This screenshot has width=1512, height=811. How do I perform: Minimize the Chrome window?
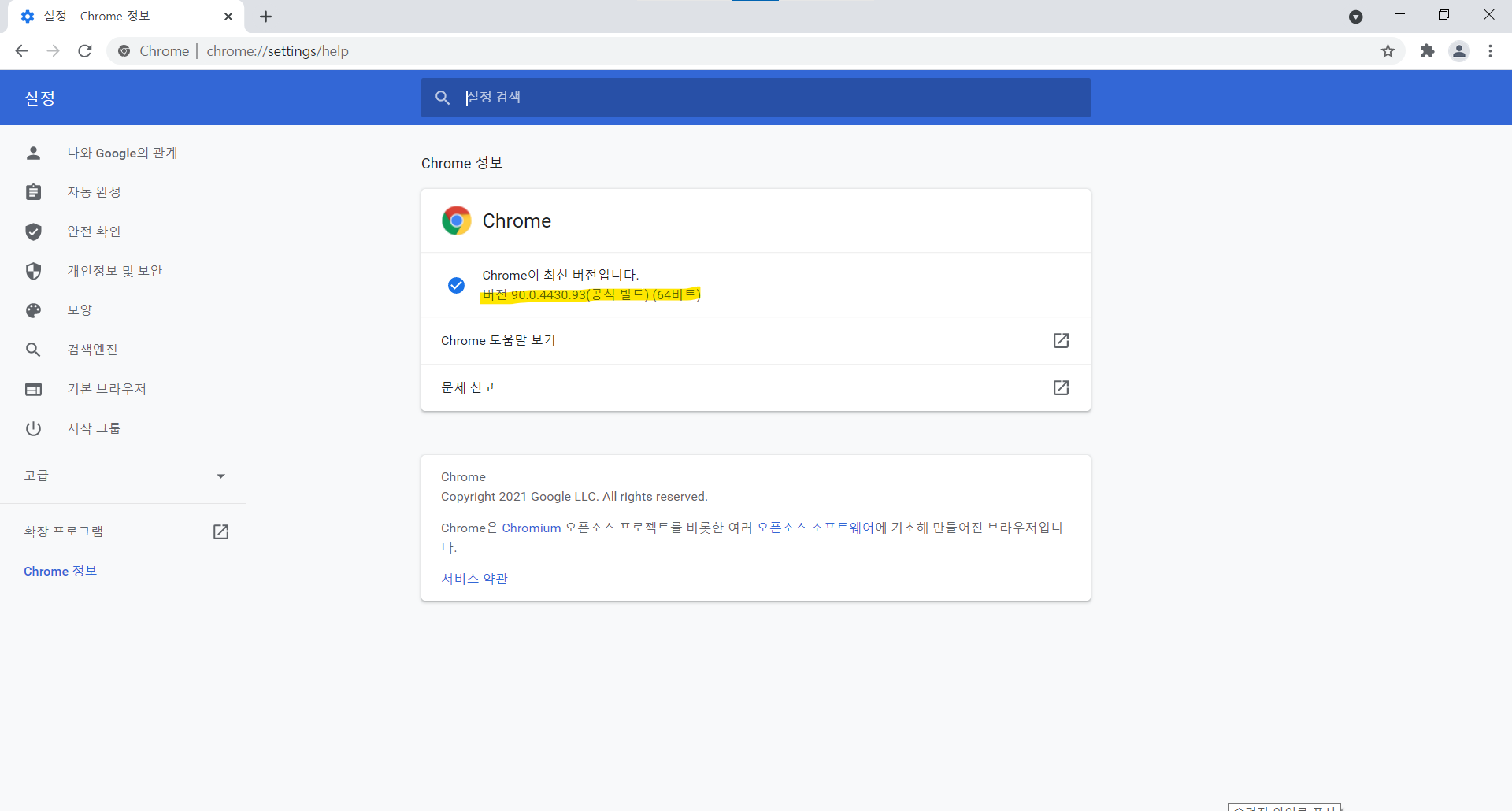tap(1399, 15)
